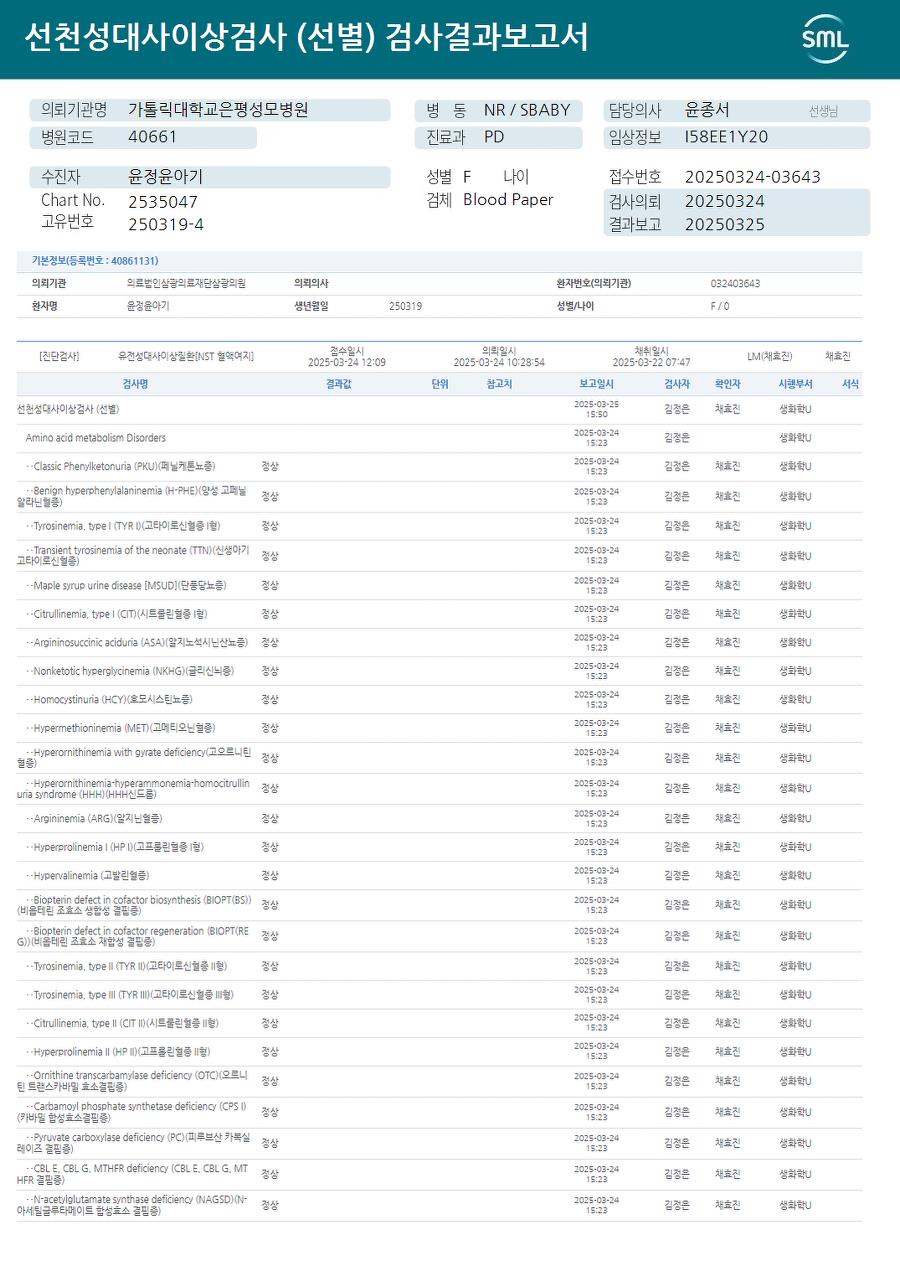900x1271 pixels.
Task: Select the Hypervalinemia test row
Action: point(439,876)
